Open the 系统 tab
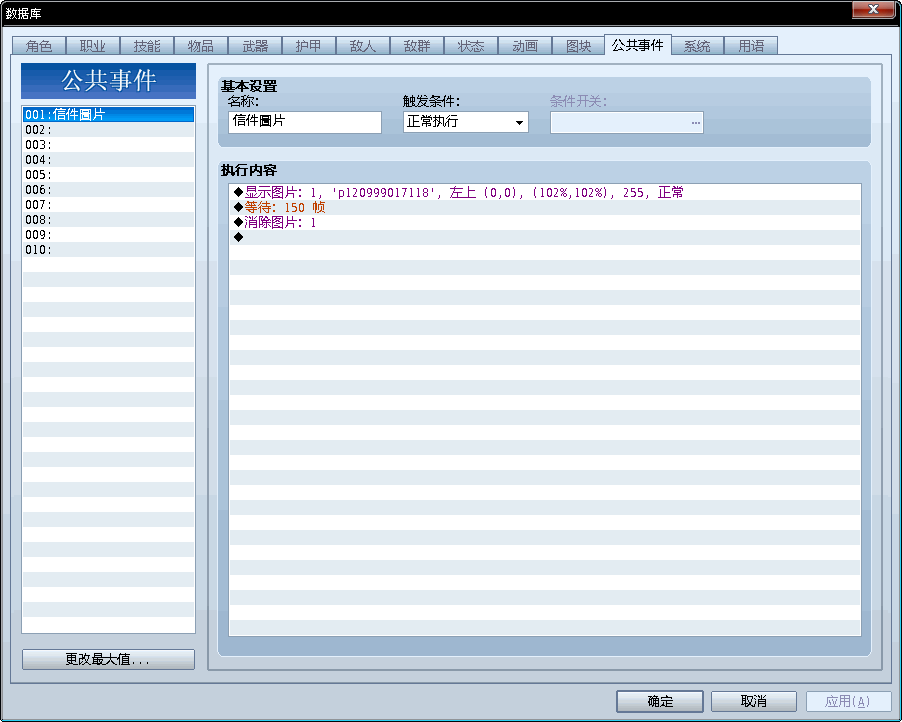 (697, 45)
